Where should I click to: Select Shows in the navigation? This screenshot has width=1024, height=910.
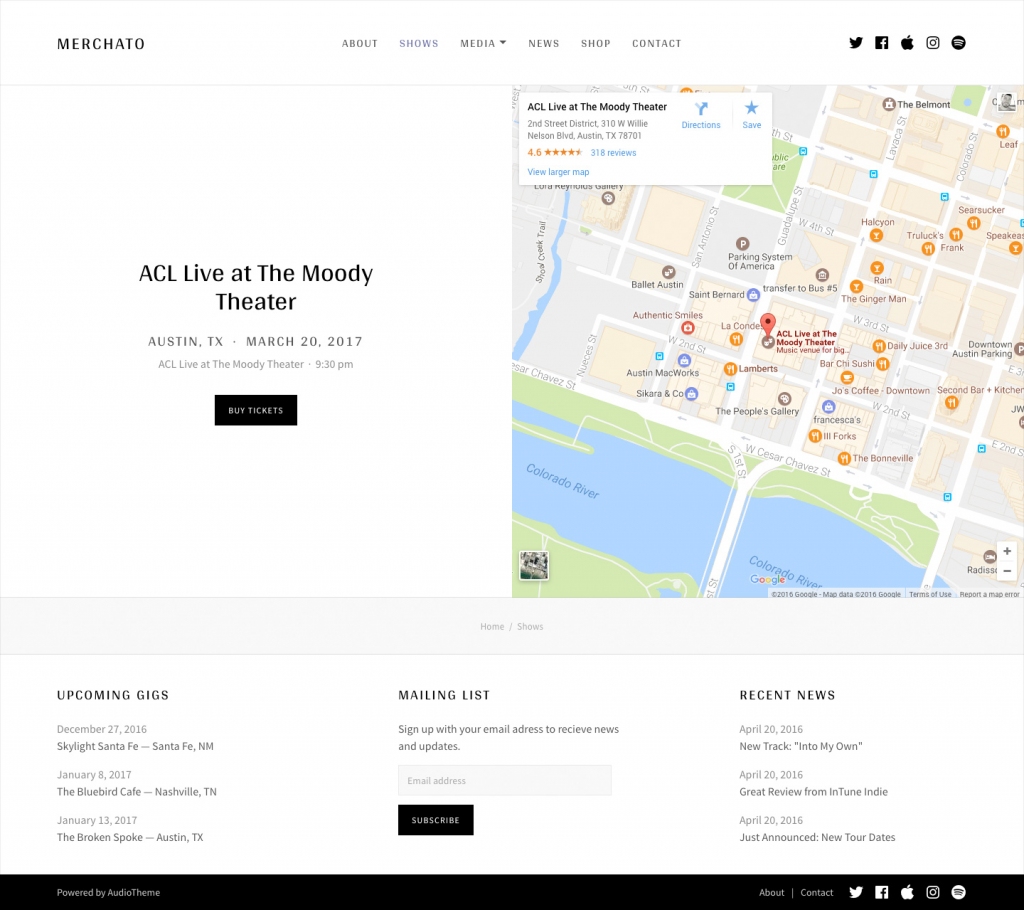click(419, 43)
